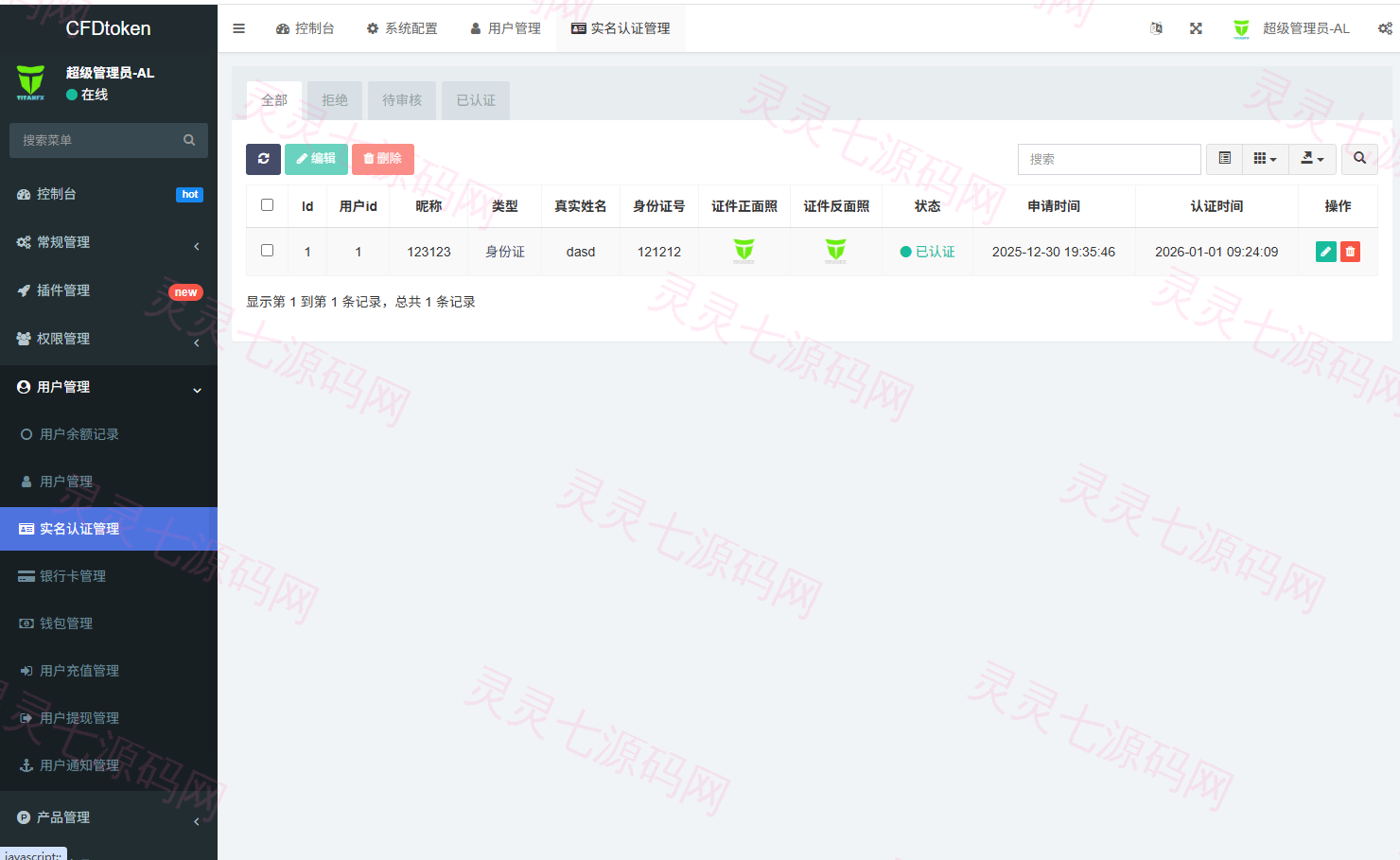1400x860 pixels.
Task: Open 用户管理 top navigation tab
Action: pos(505,28)
